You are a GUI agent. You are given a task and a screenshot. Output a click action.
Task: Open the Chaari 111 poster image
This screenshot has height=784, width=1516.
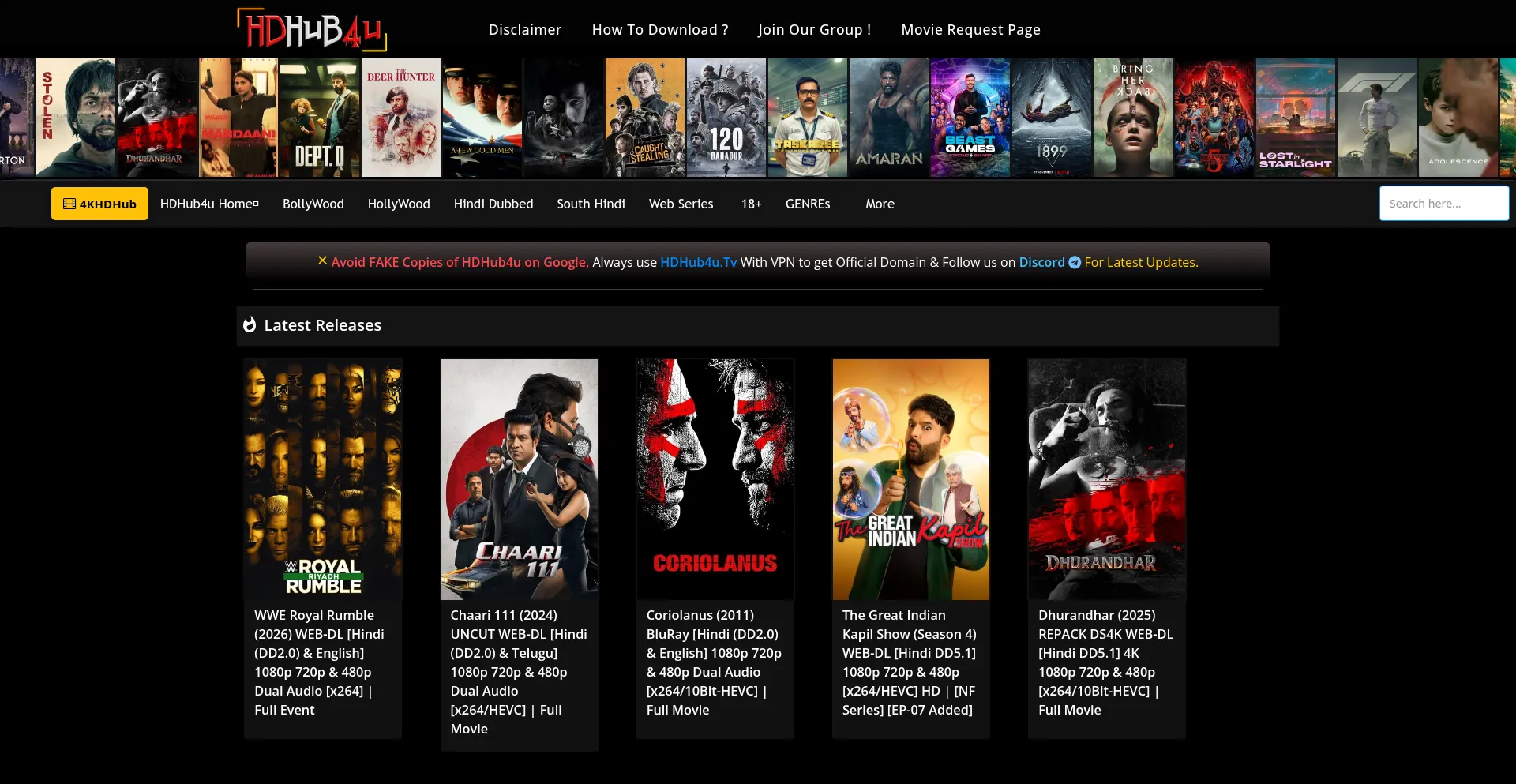(x=520, y=479)
